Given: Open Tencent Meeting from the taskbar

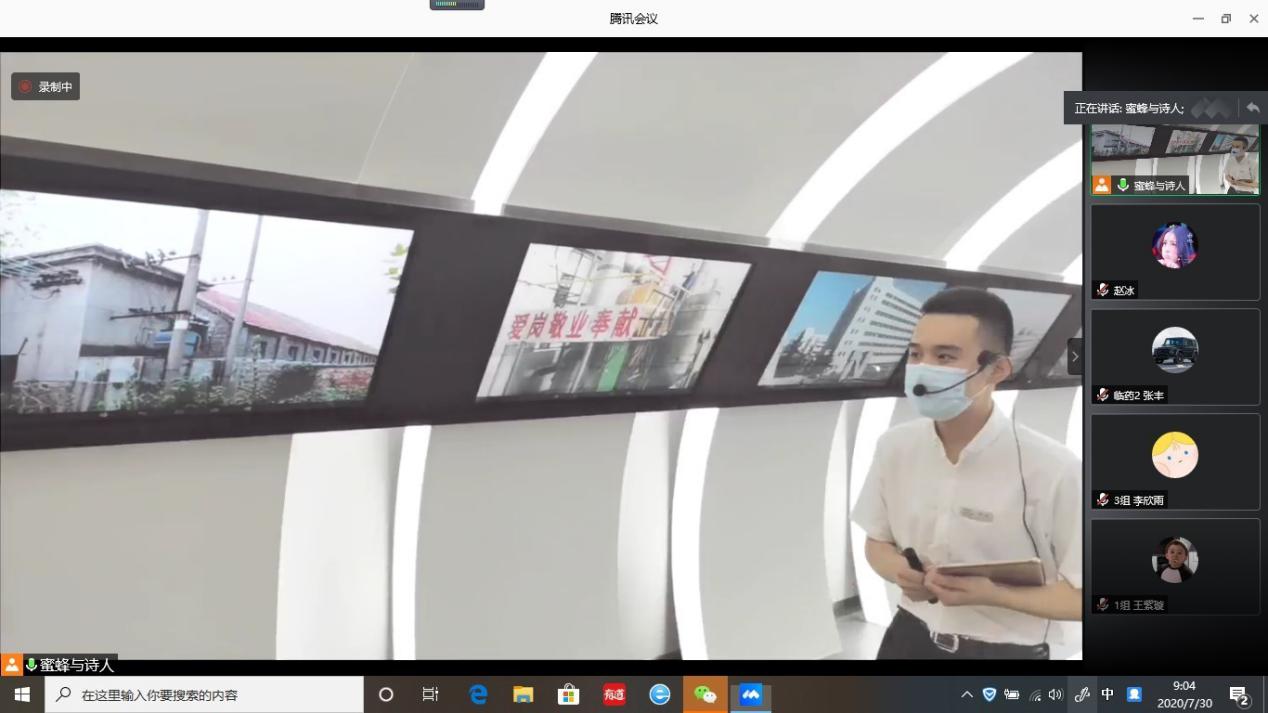Looking at the screenshot, I should [x=750, y=695].
